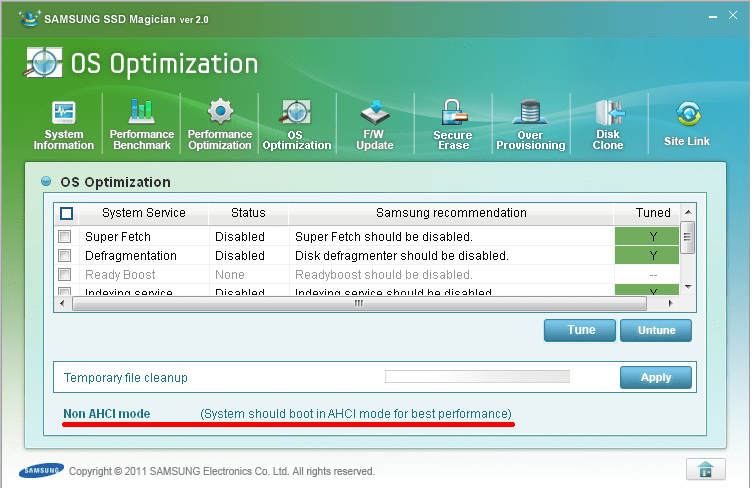This screenshot has height=488, width=753.
Task: Check the Indexing service checkbox
Action: click(64, 291)
